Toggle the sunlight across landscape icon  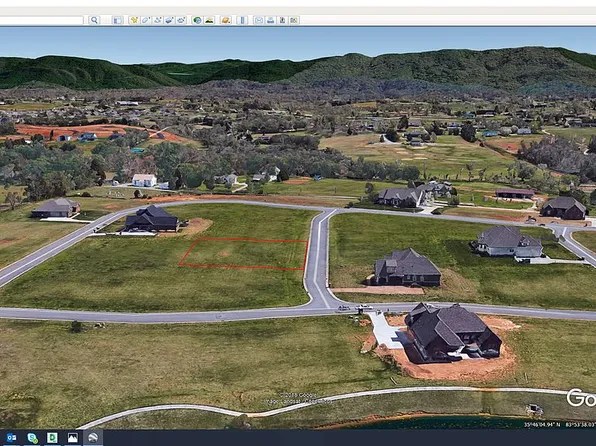click(x=209, y=20)
